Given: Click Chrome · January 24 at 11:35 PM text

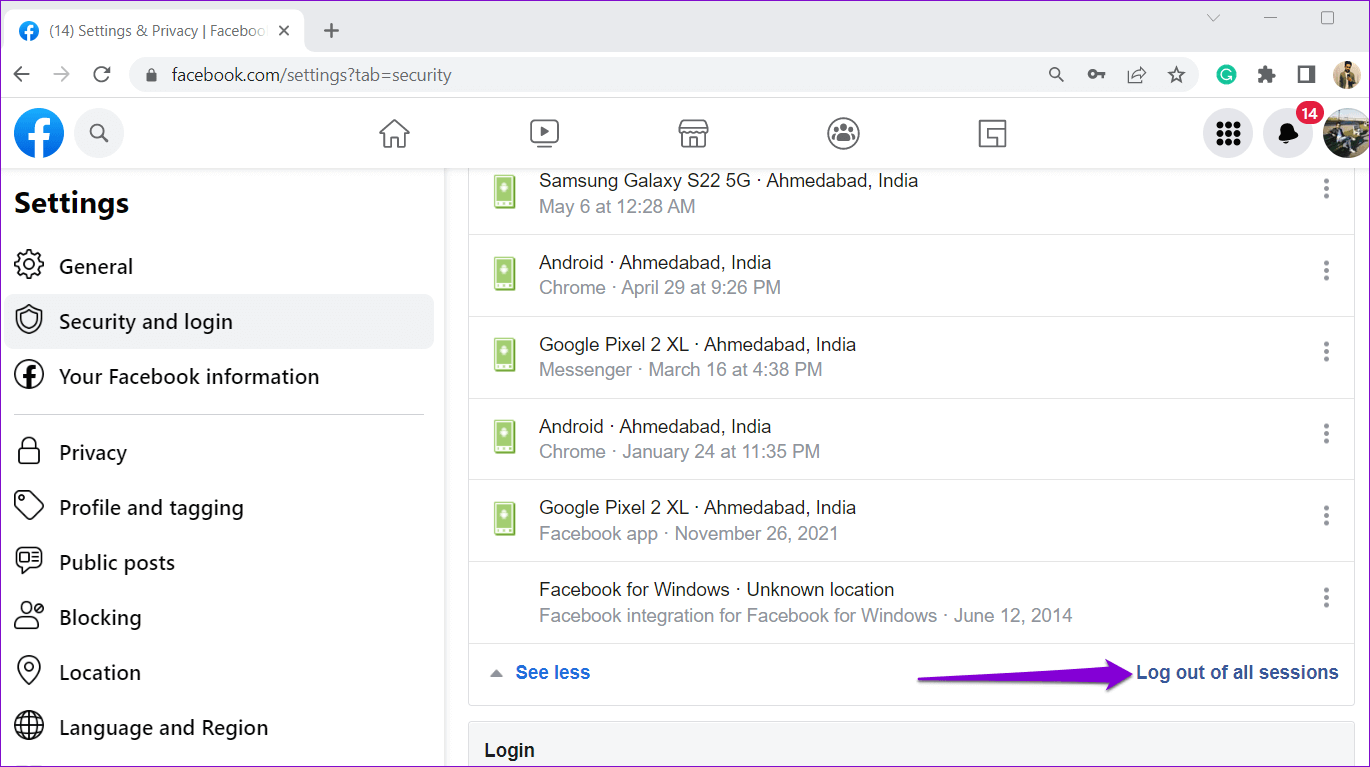Looking at the screenshot, I should coord(679,452).
